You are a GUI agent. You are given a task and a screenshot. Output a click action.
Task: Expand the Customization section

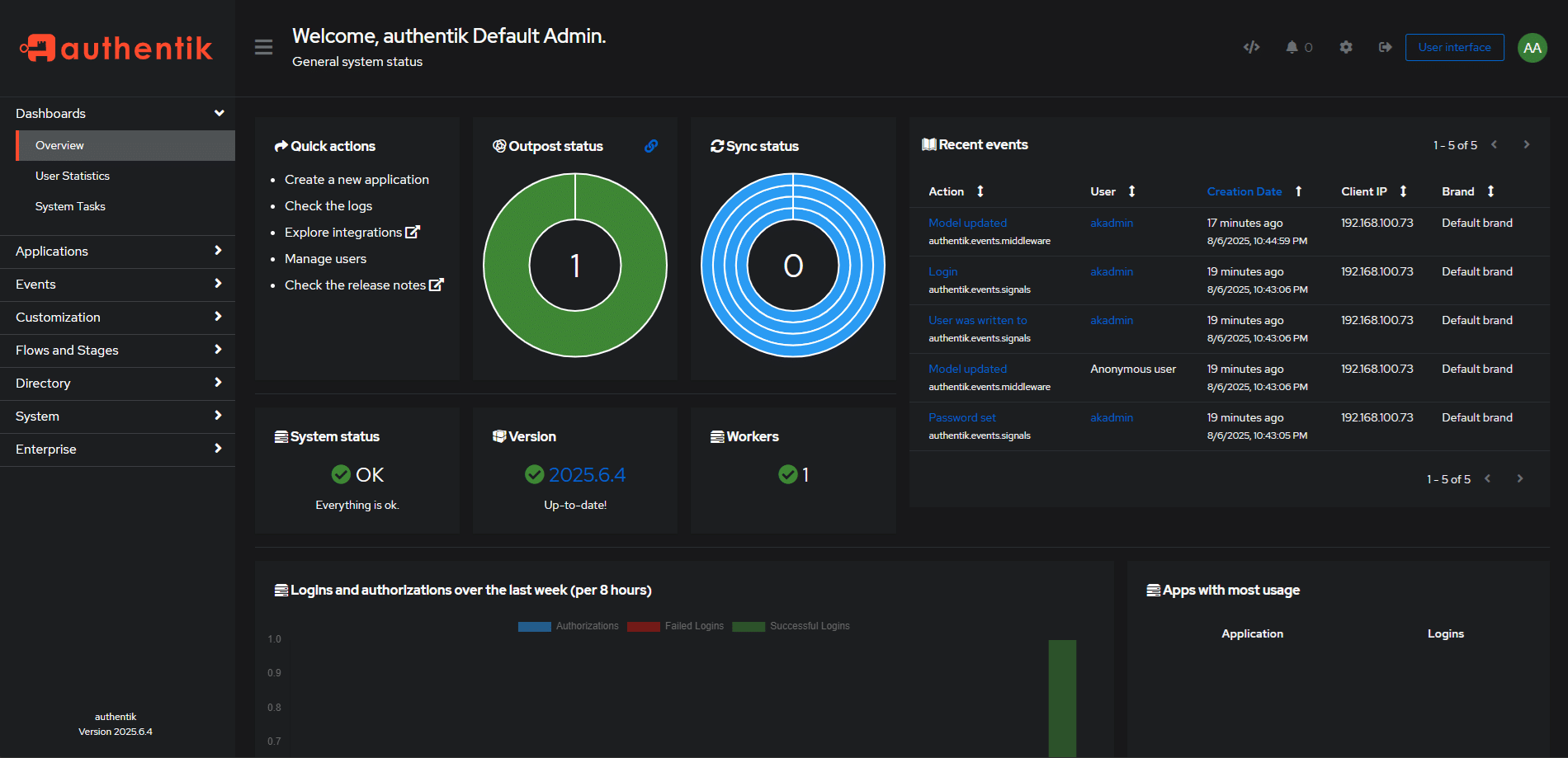tap(117, 317)
